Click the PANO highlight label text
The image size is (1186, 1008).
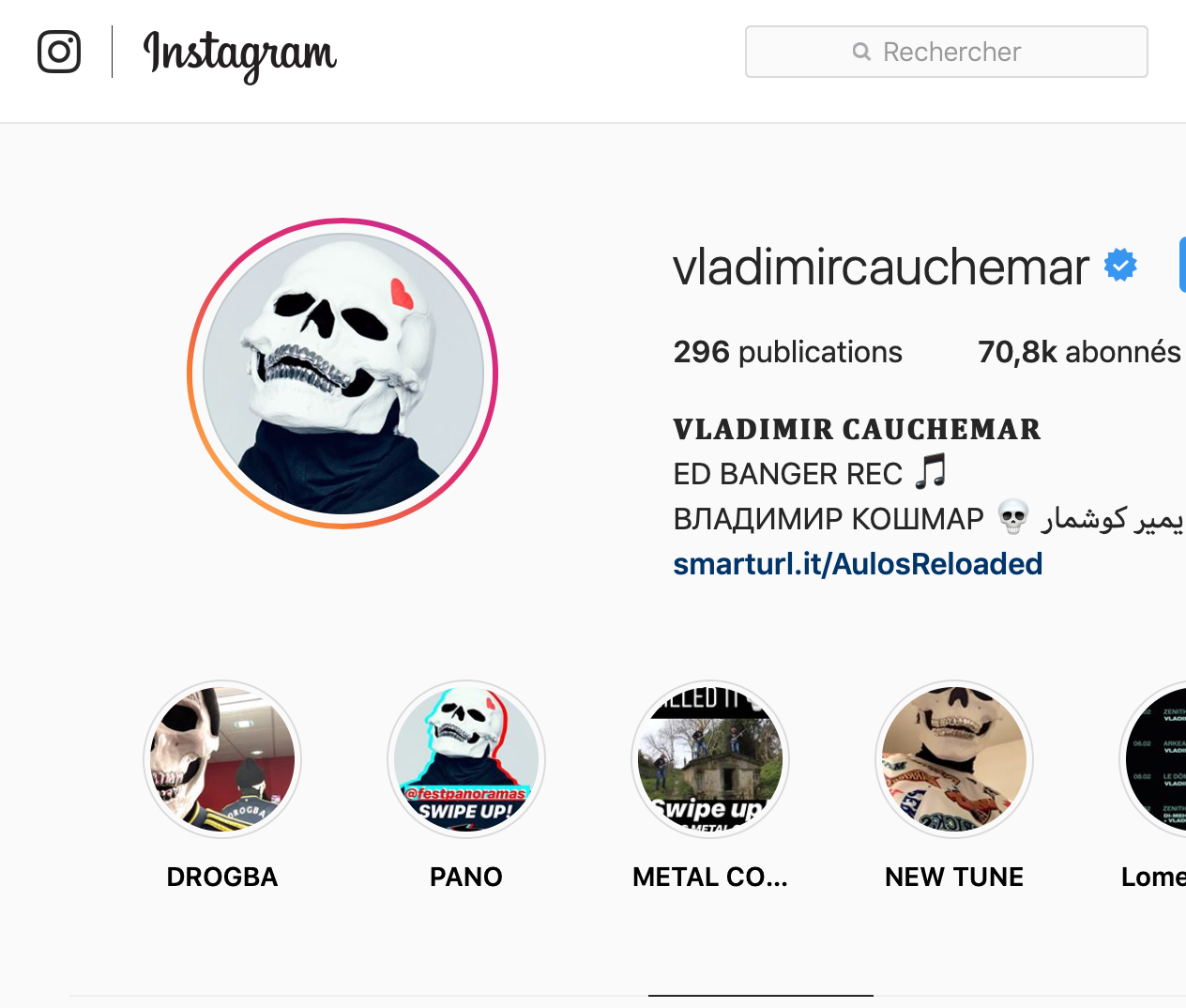coord(466,877)
